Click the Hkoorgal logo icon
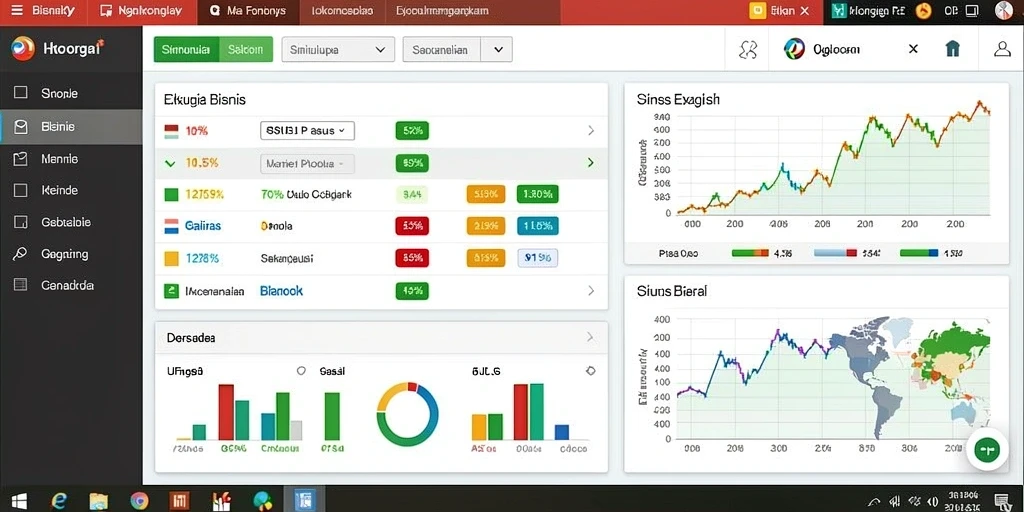 pyautogui.click(x=23, y=48)
